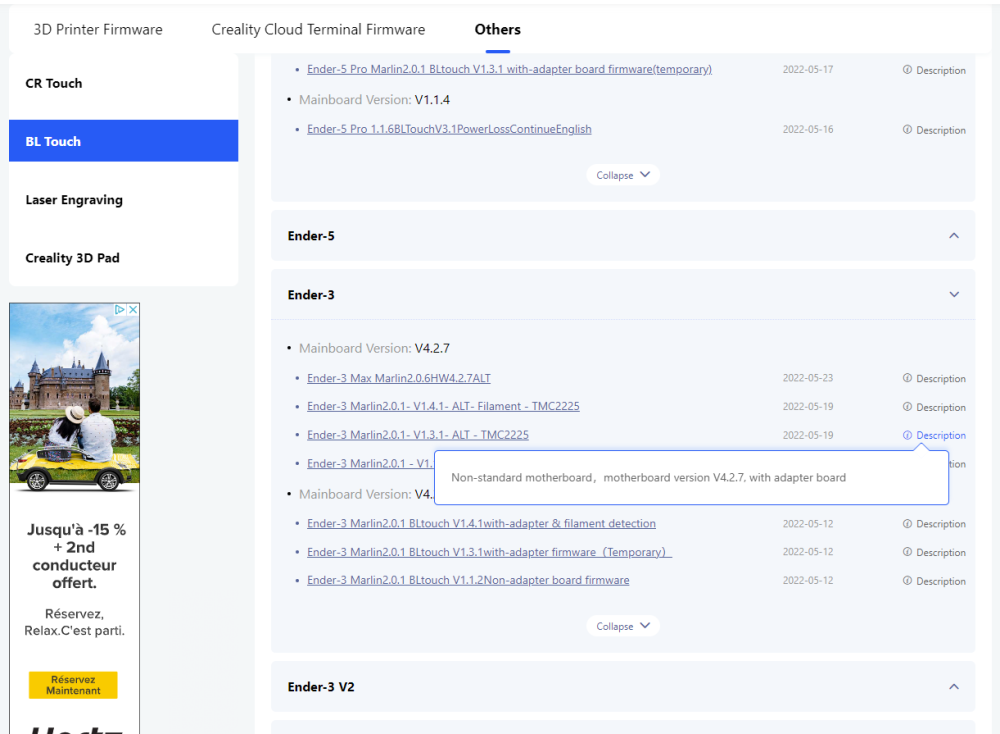
Task: Download Ender-5 Pro 1.1.6BLTouchV3.1PowerLossContinueEnglish
Action: click(x=449, y=129)
